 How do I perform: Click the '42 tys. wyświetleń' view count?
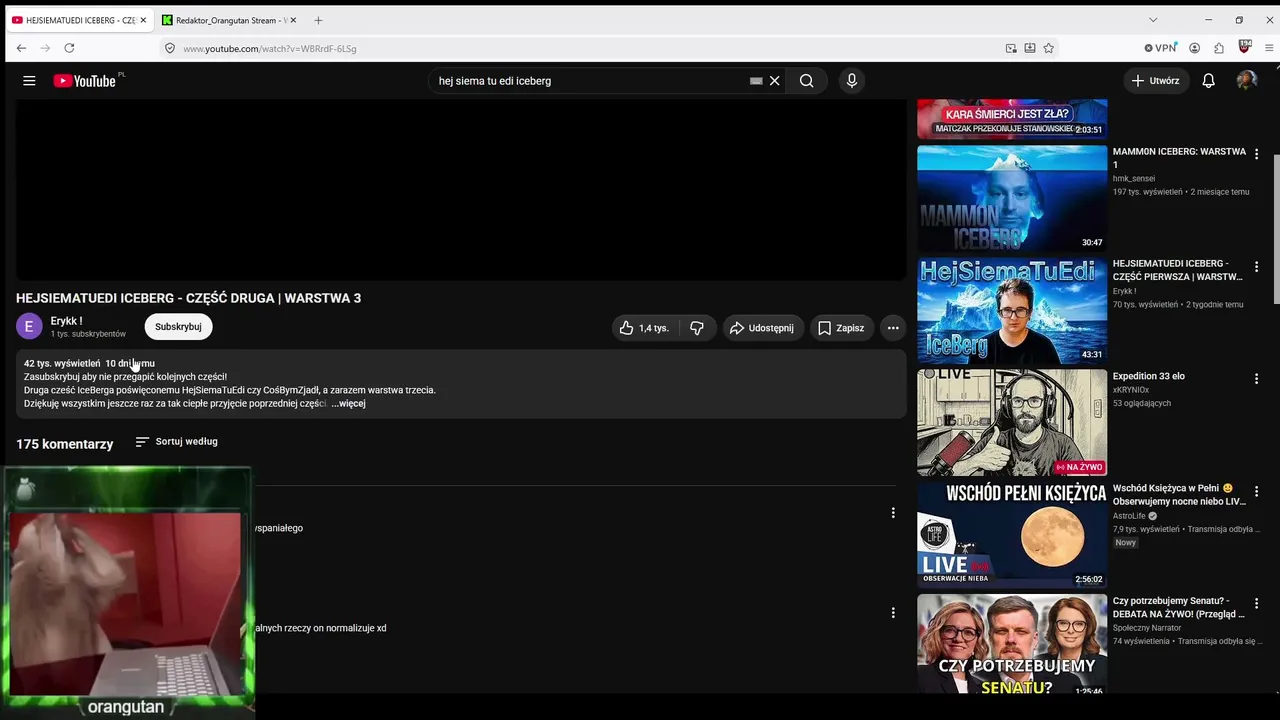tap(62, 363)
